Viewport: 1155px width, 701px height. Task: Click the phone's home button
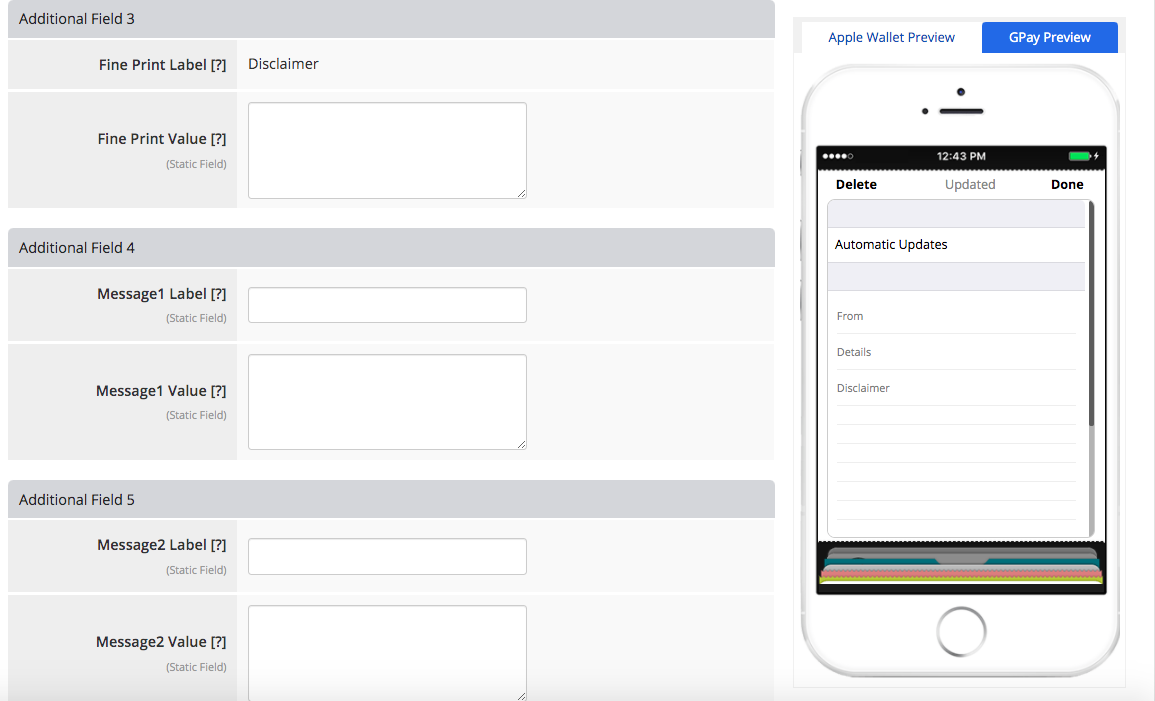pos(961,632)
